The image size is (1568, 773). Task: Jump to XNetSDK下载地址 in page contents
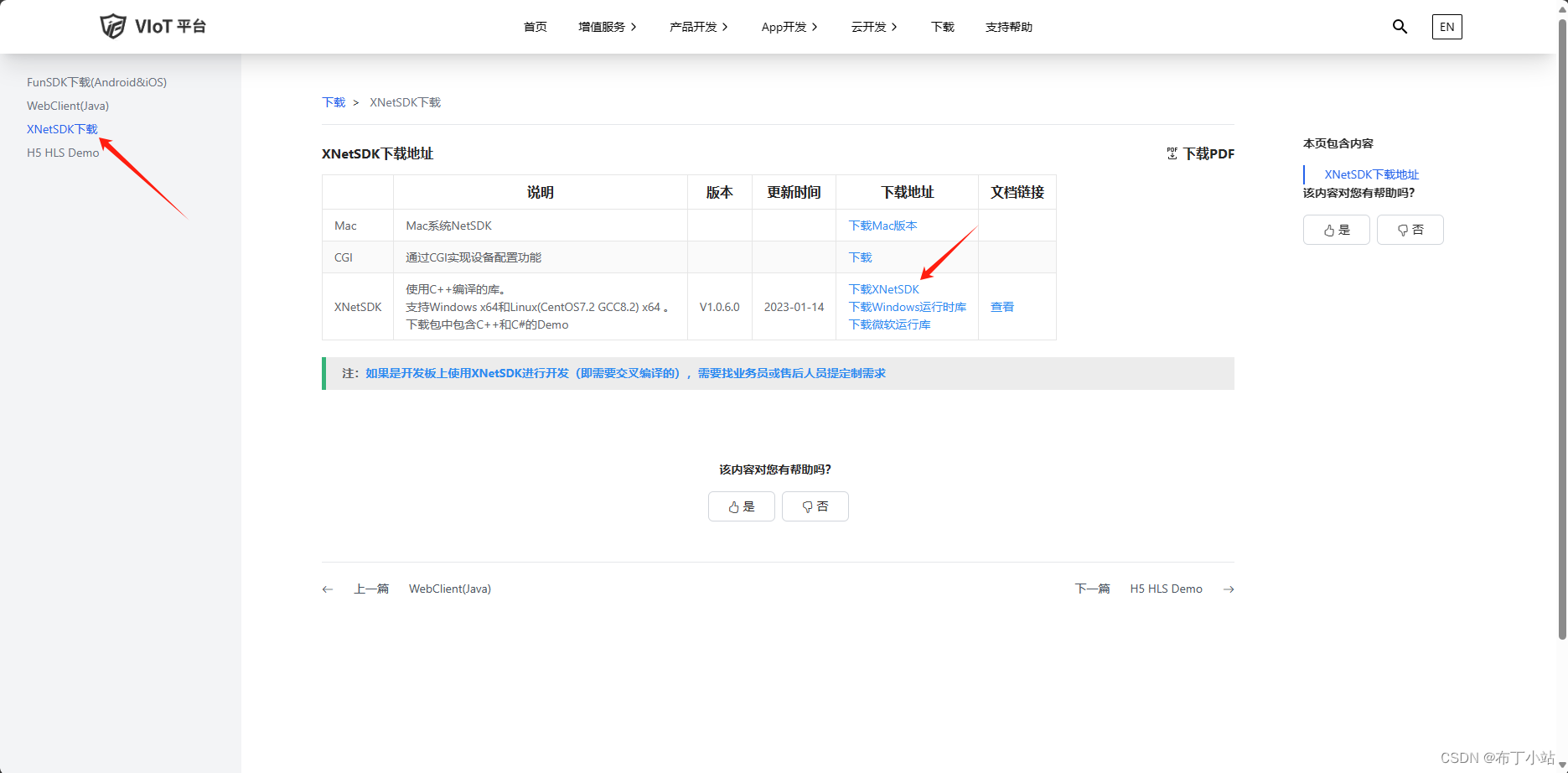(1372, 174)
